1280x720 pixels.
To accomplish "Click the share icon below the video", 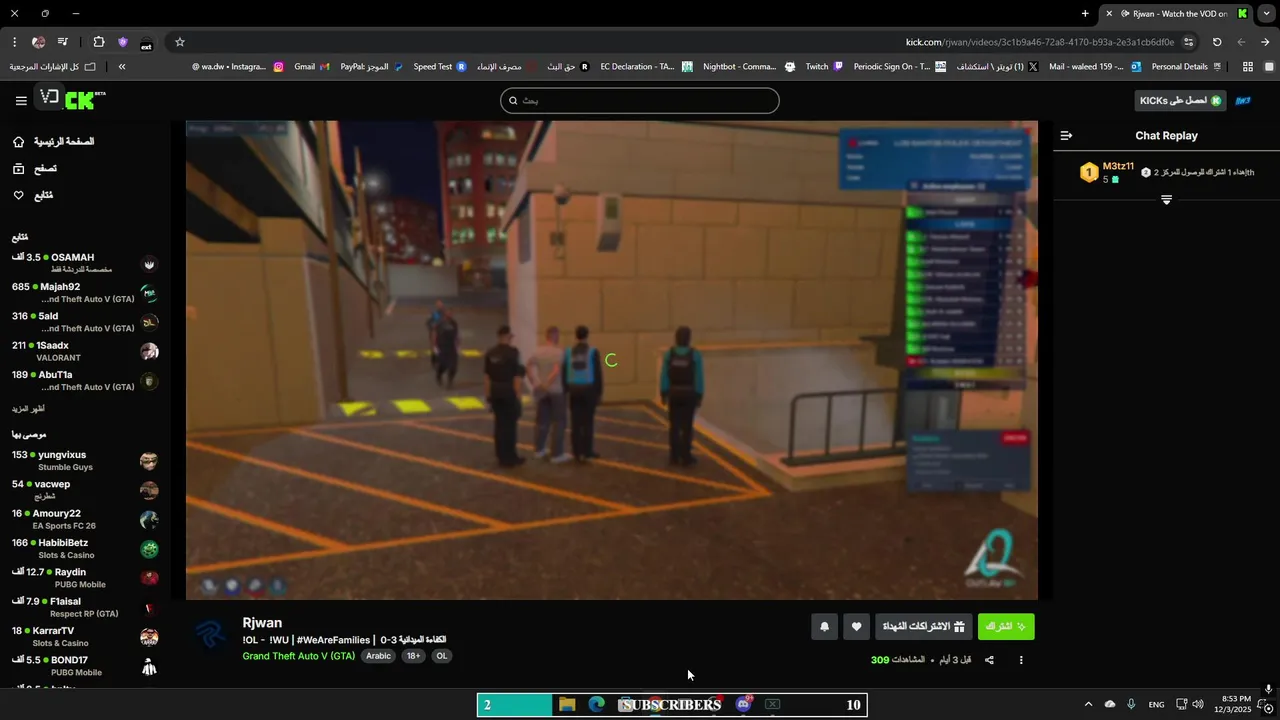I will [x=989, y=660].
